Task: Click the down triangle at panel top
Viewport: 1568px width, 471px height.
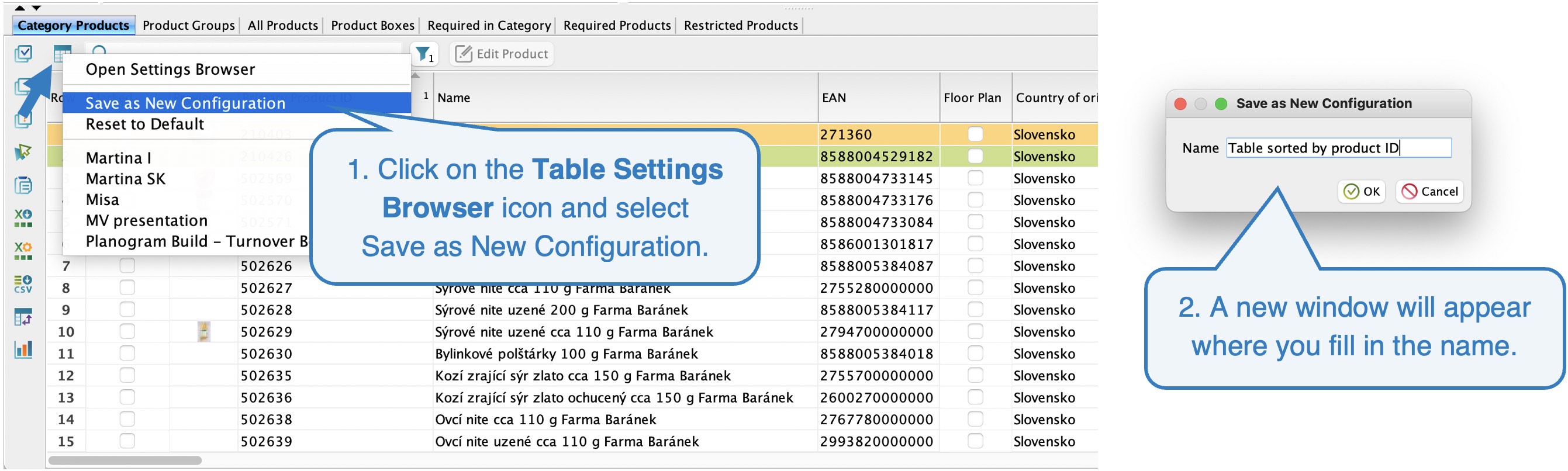Action: pyautogui.click(x=36, y=8)
